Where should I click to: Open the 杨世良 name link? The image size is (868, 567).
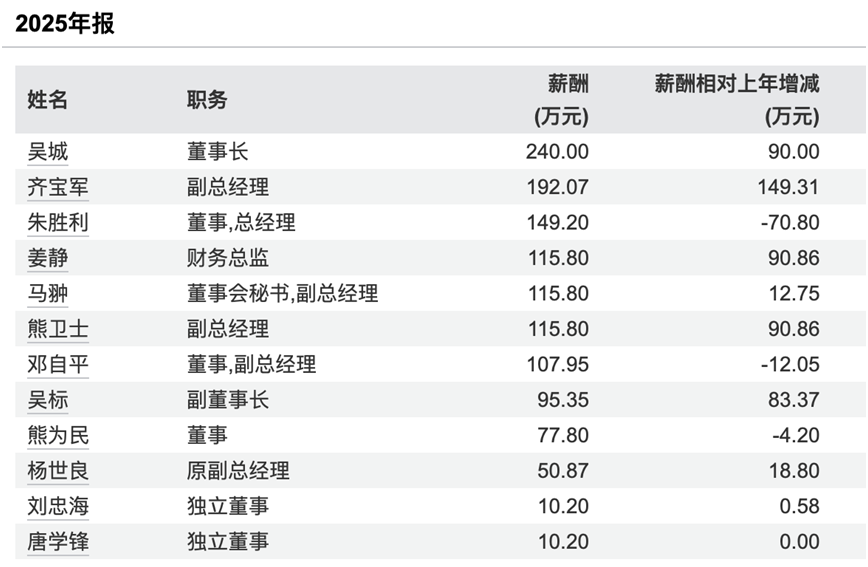pos(58,471)
